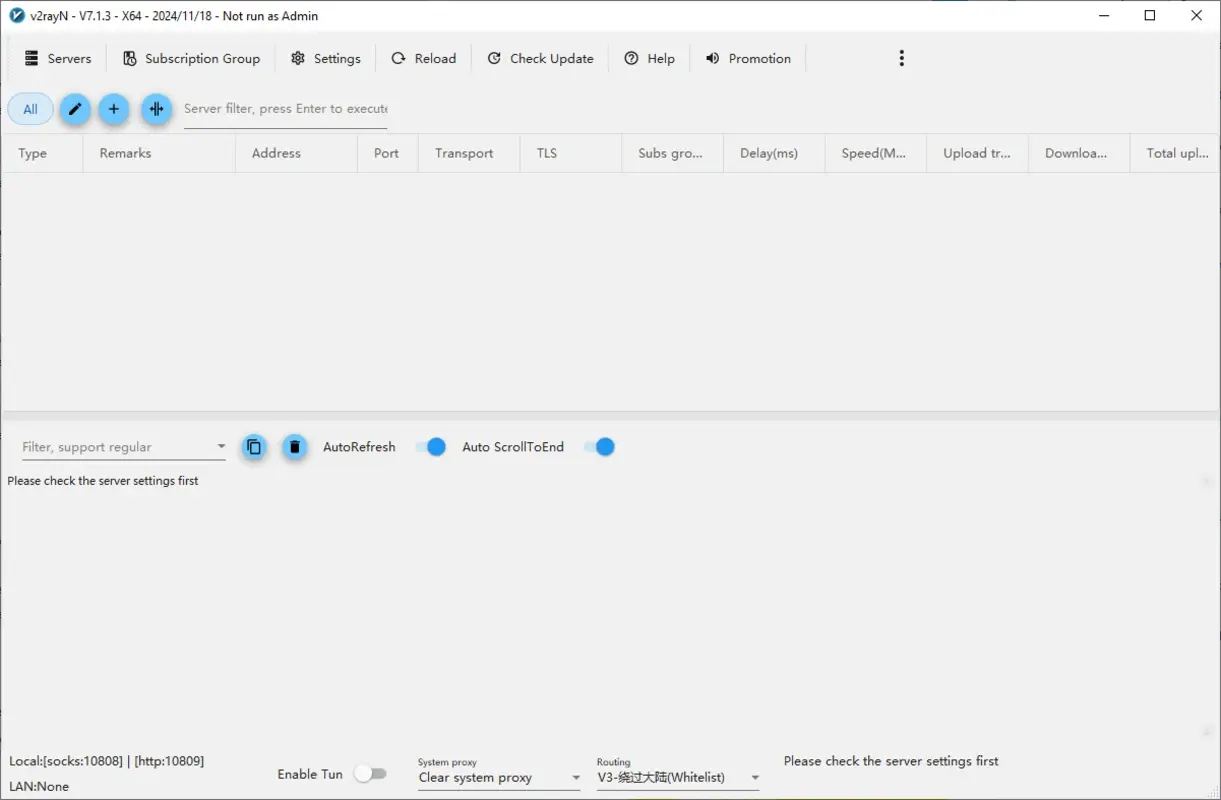The image size is (1221, 800).
Task: Click the copy logs icon
Action: pos(254,447)
